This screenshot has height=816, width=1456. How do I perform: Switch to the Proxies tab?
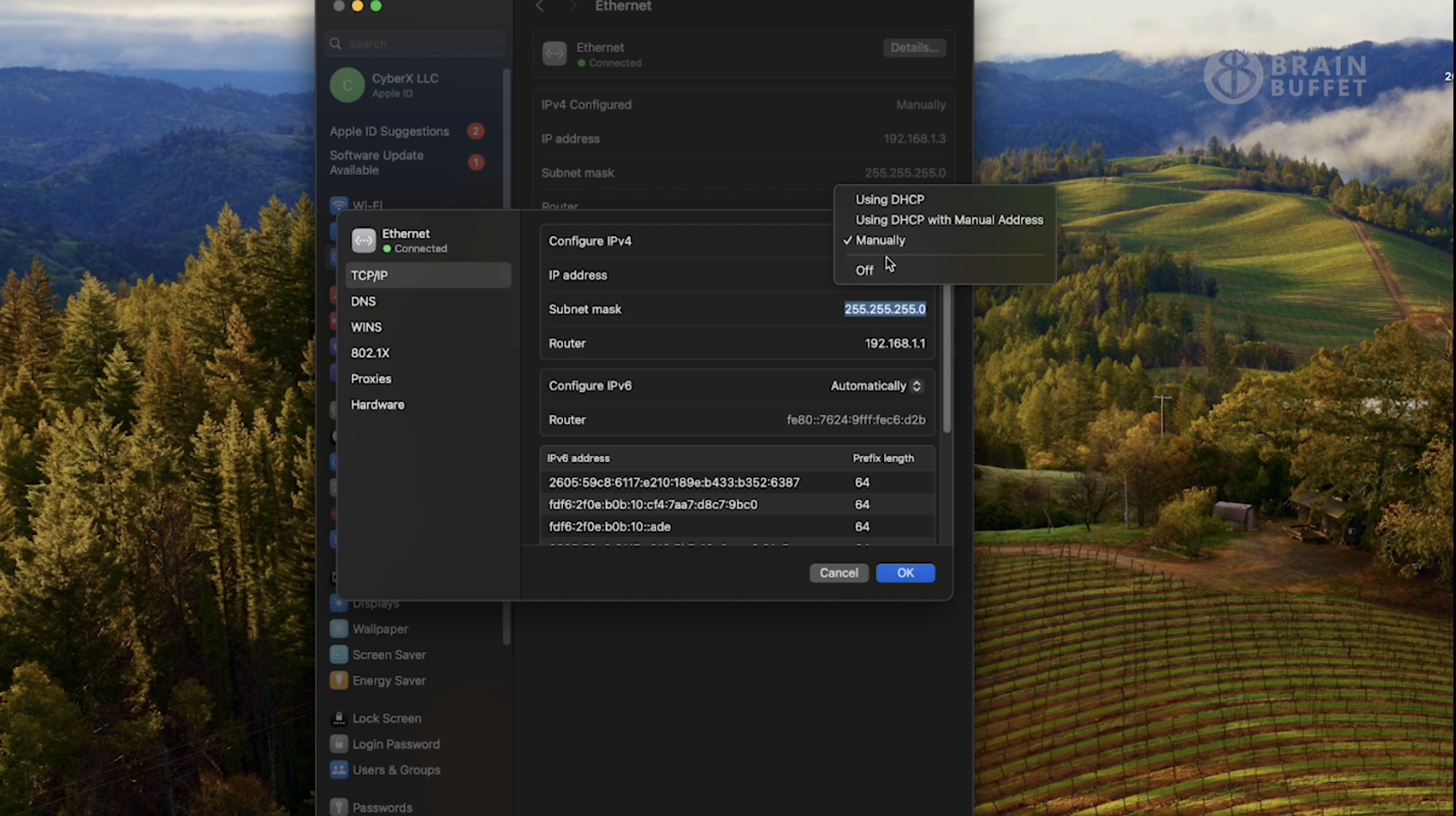click(x=371, y=378)
